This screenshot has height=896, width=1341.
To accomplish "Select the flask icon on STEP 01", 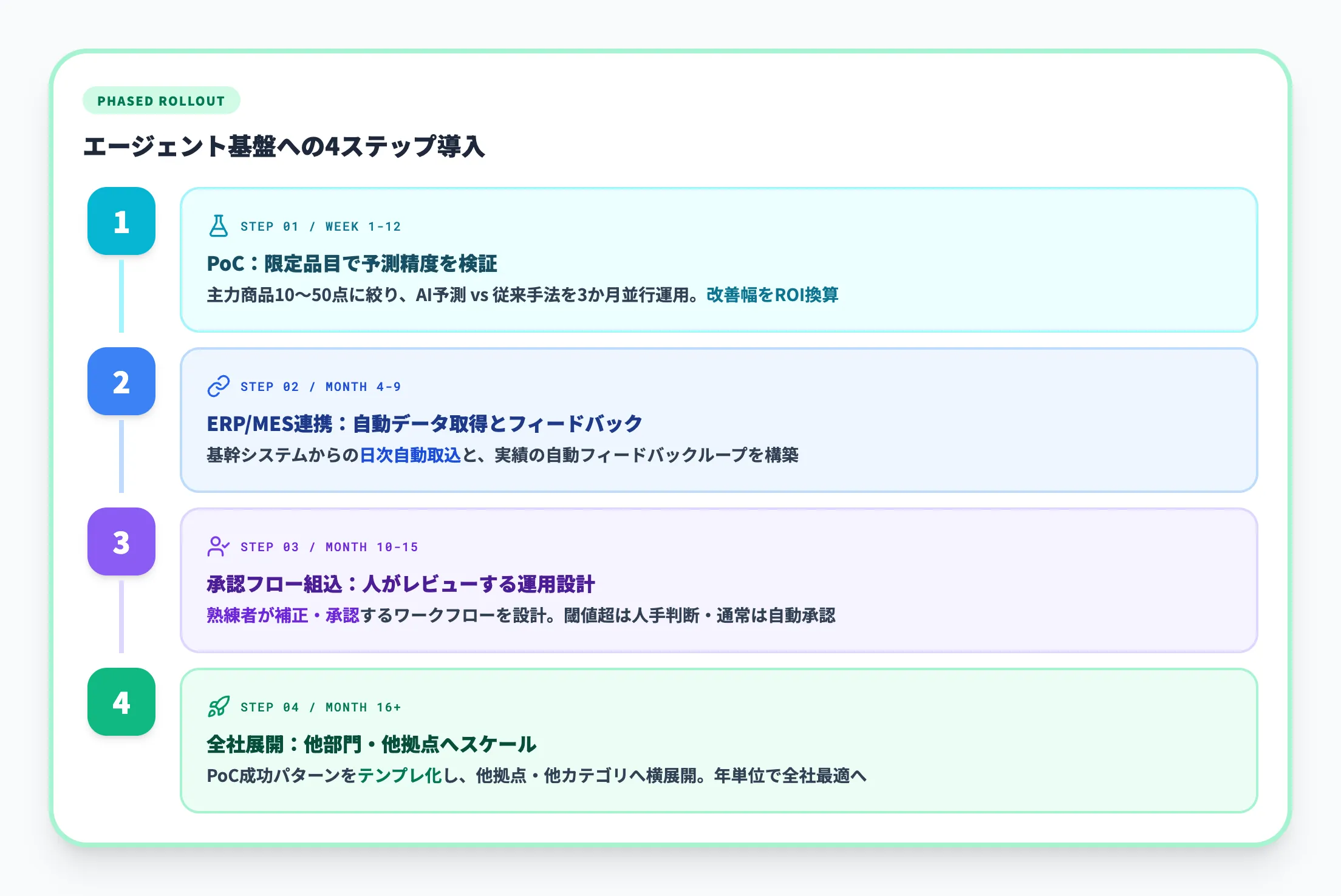I will pyautogui.click(x=219, y=225).
